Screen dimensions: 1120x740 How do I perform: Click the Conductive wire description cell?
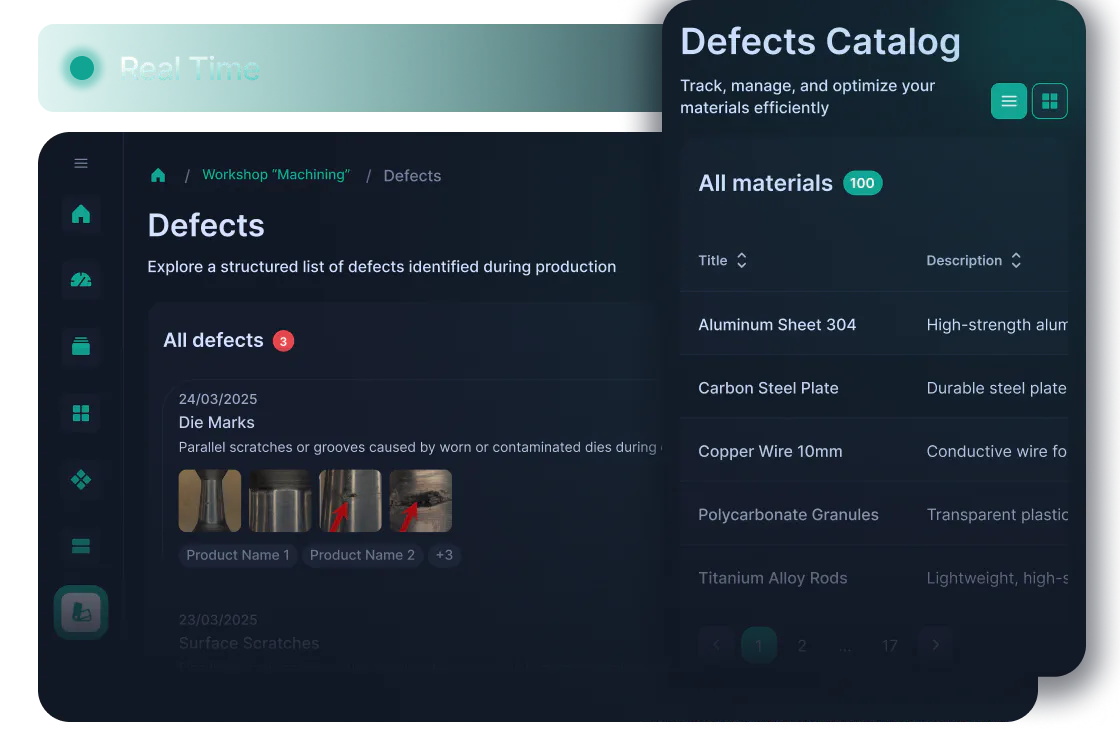click(x=996, y=451)
